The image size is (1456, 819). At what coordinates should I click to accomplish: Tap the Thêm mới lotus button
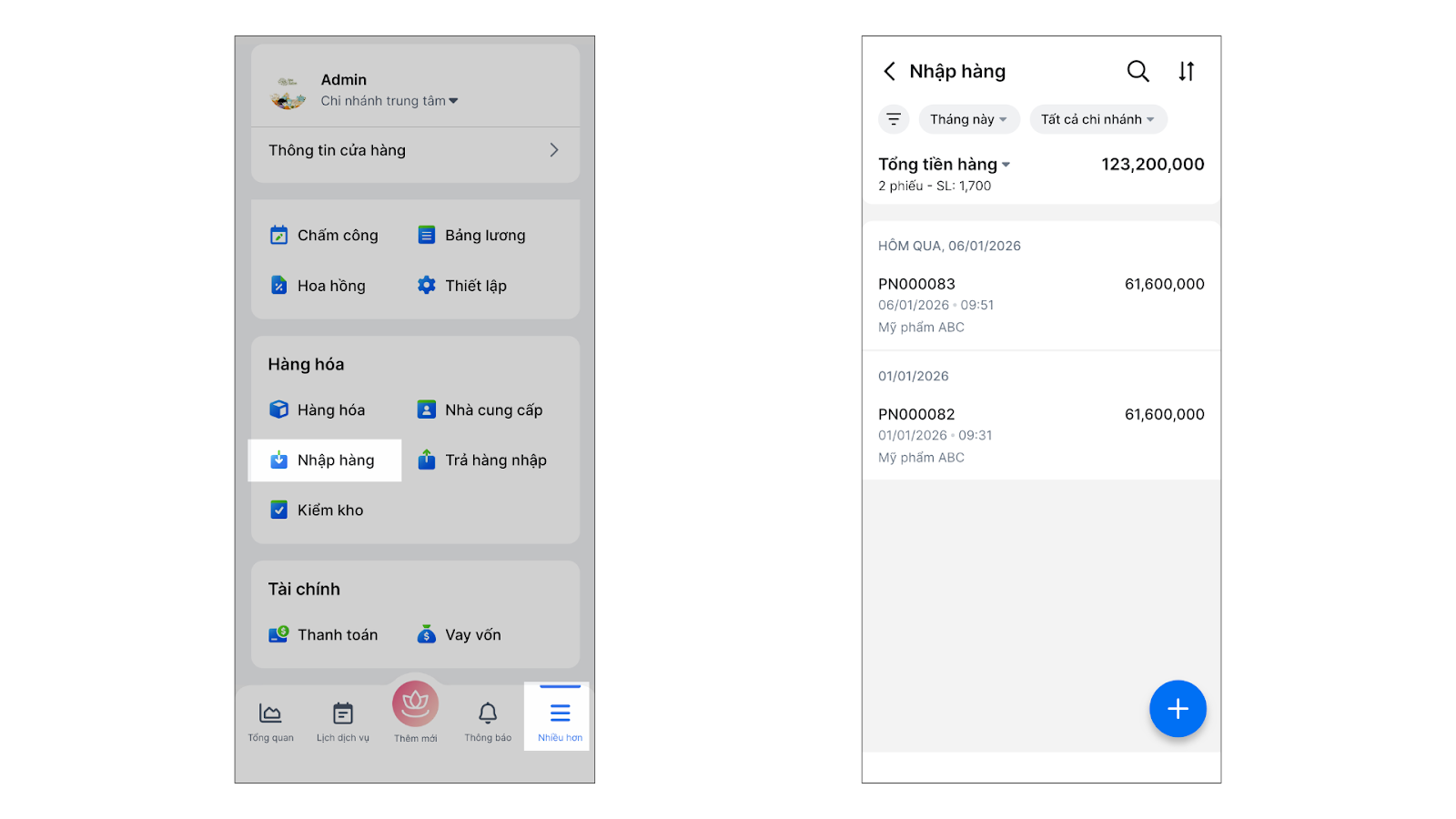415,705
